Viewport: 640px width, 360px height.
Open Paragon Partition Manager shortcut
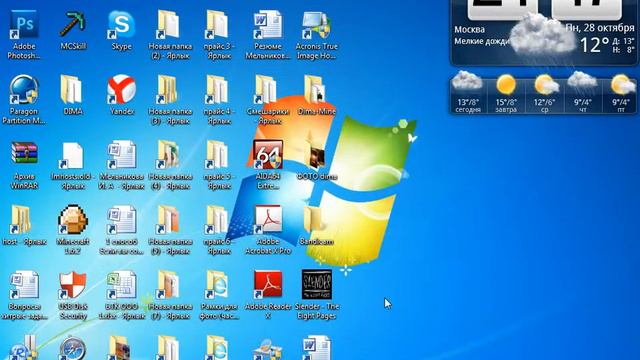coord(24,100)
